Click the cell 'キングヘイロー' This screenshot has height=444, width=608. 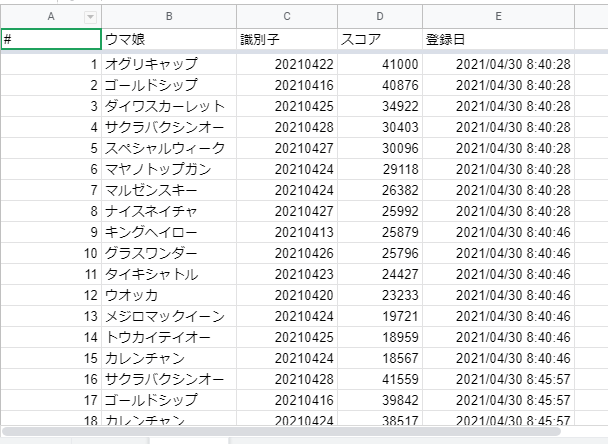click(169, 232)
